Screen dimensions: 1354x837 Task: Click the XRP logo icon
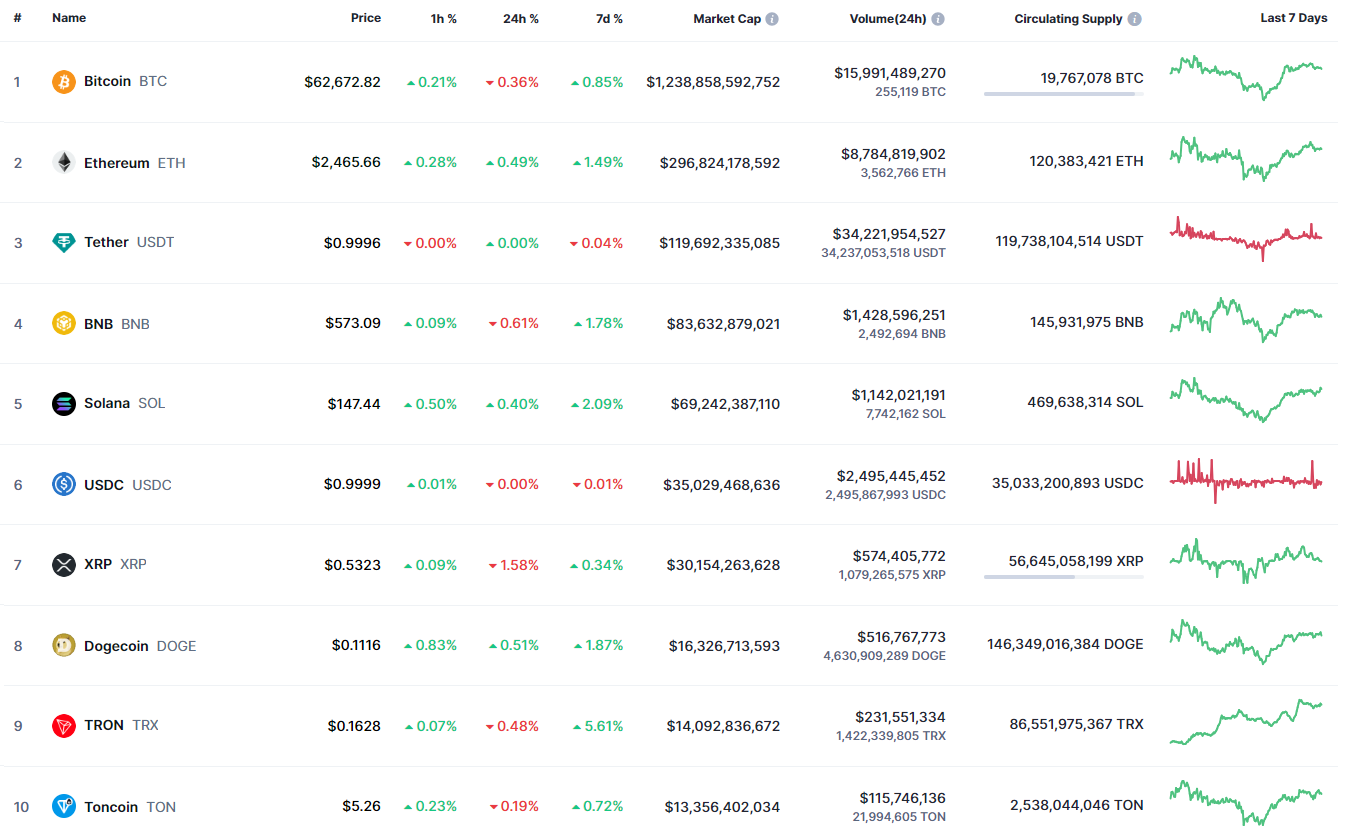[64, 565]
